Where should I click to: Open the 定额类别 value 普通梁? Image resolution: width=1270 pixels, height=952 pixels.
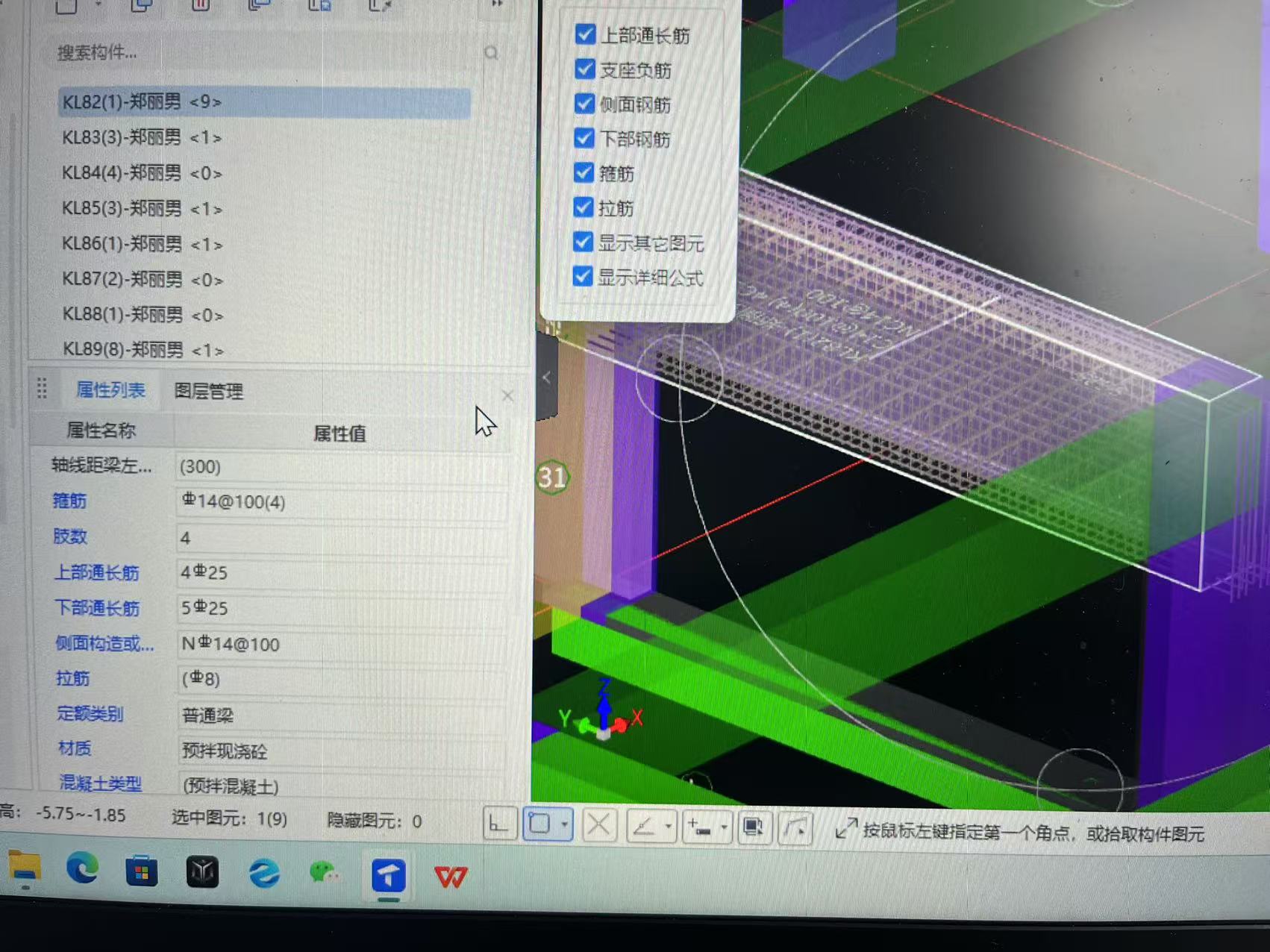point(342,715)
